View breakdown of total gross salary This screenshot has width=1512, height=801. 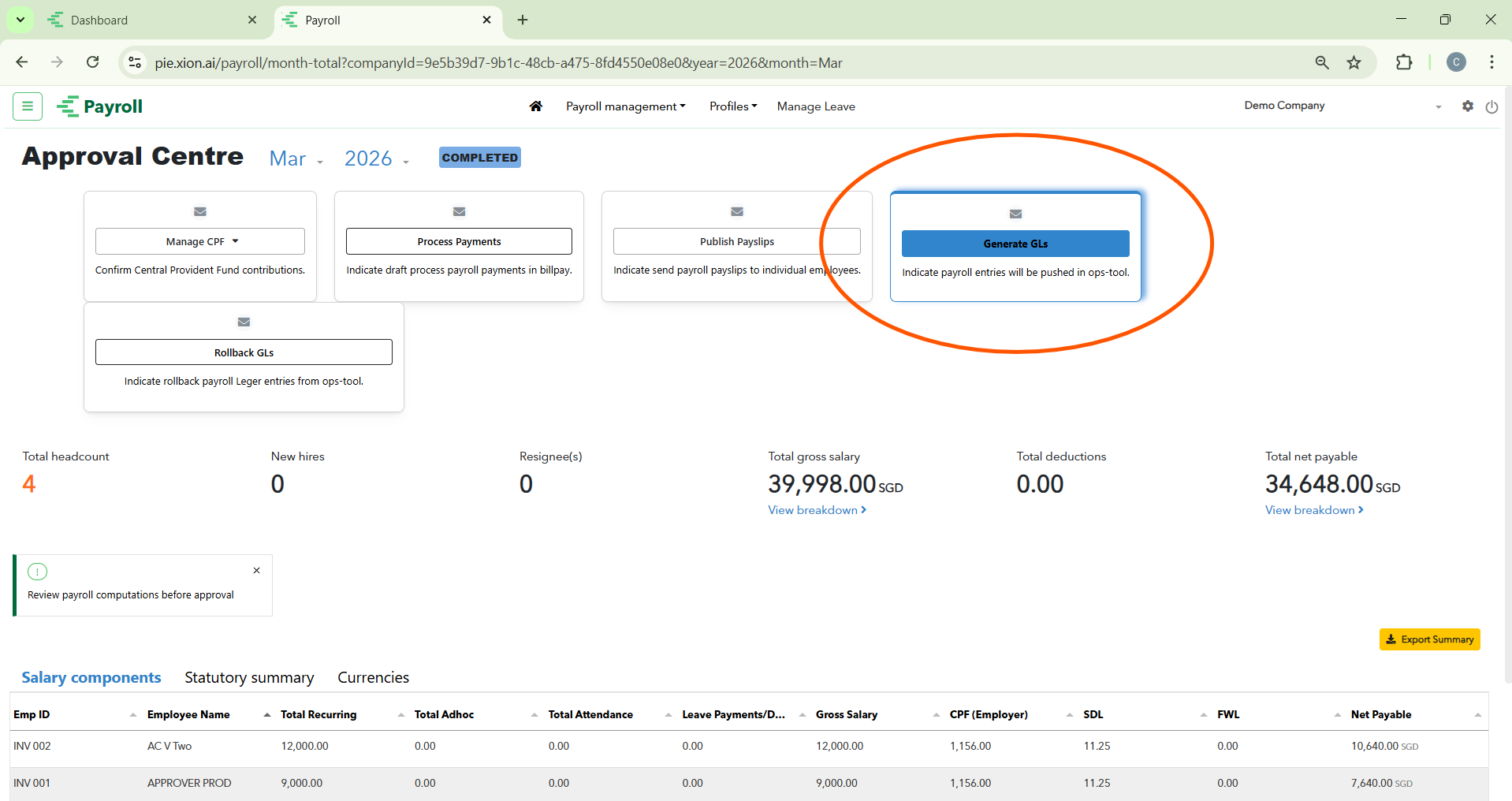(x=817, y=510)
